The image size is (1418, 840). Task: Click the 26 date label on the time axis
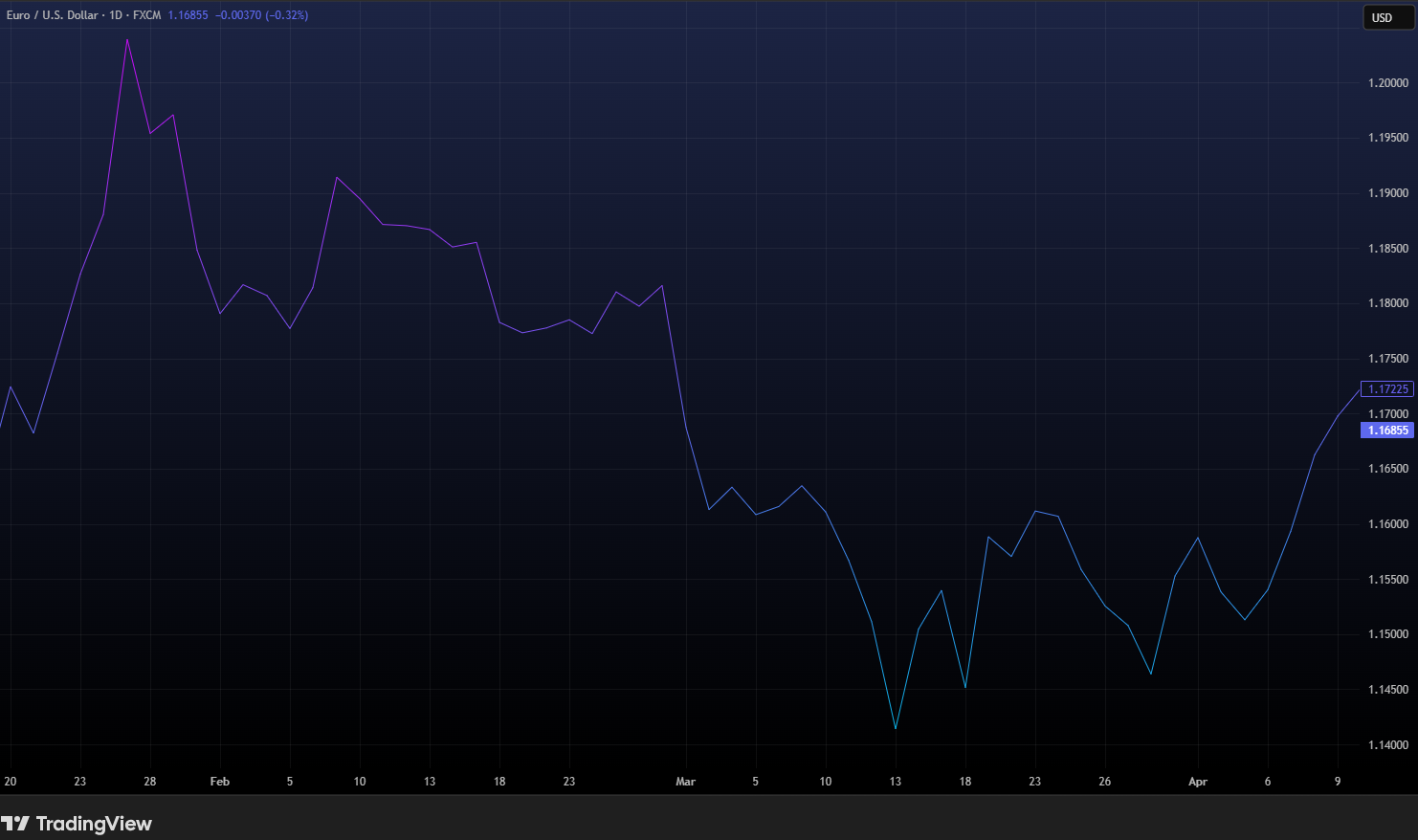click(1104, 782)
